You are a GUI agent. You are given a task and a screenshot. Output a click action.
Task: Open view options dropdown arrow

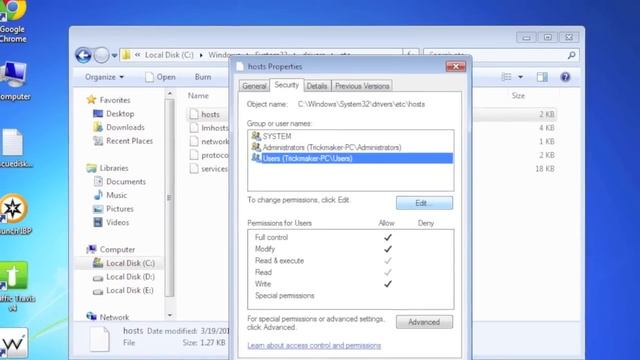[520, 77]
